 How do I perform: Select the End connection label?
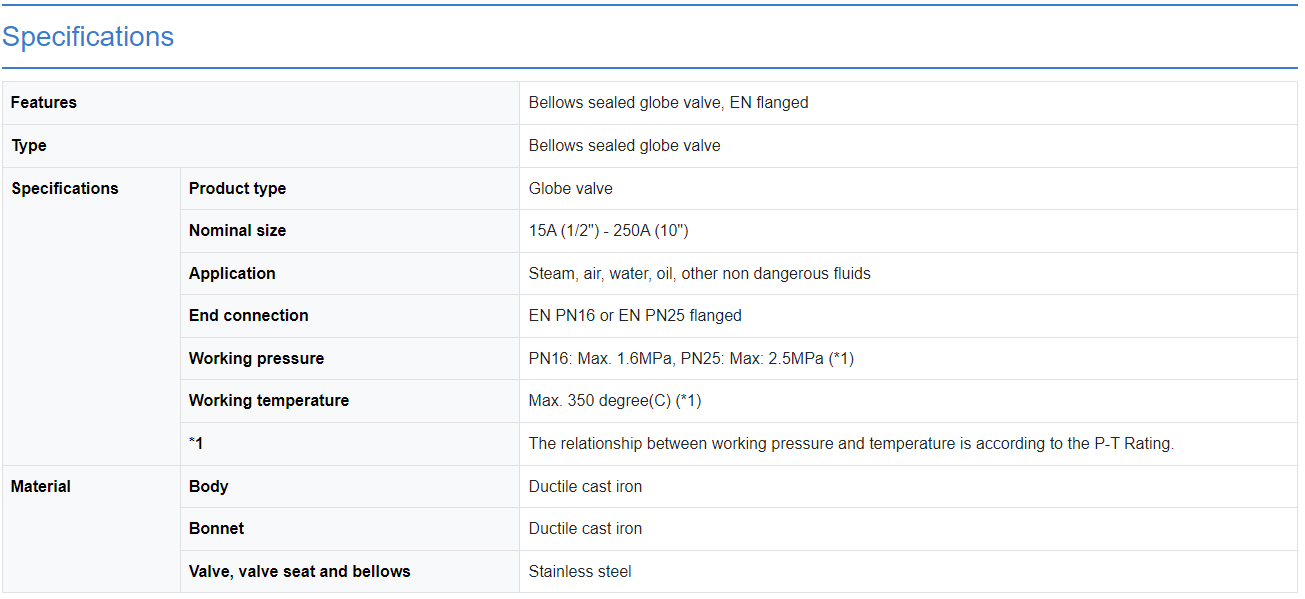click(x=248, y=316)
